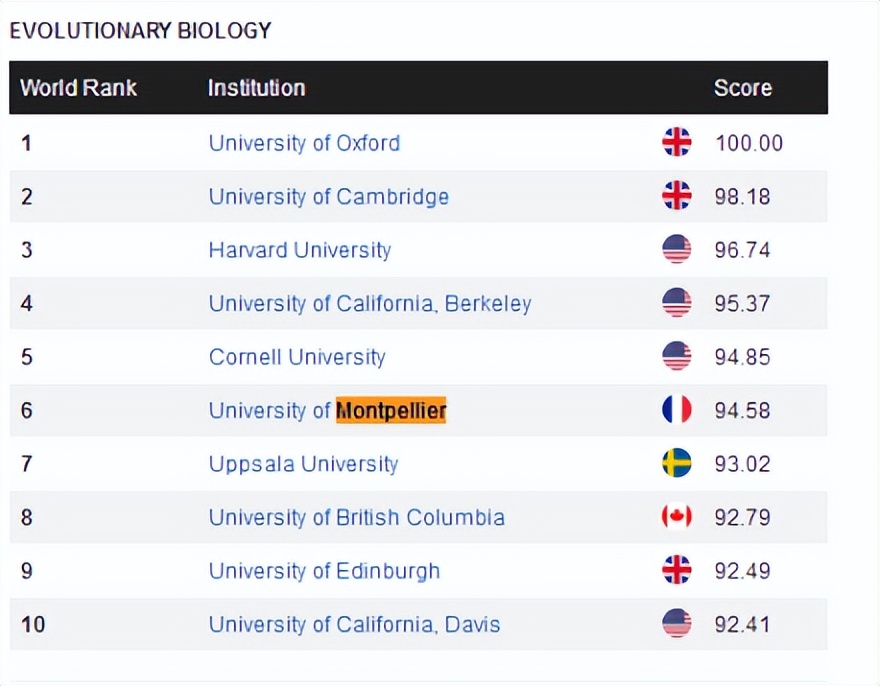Screen dimensions: 880x686
Task: Click the World Rank column header
Action: click(x=78, y=88)
